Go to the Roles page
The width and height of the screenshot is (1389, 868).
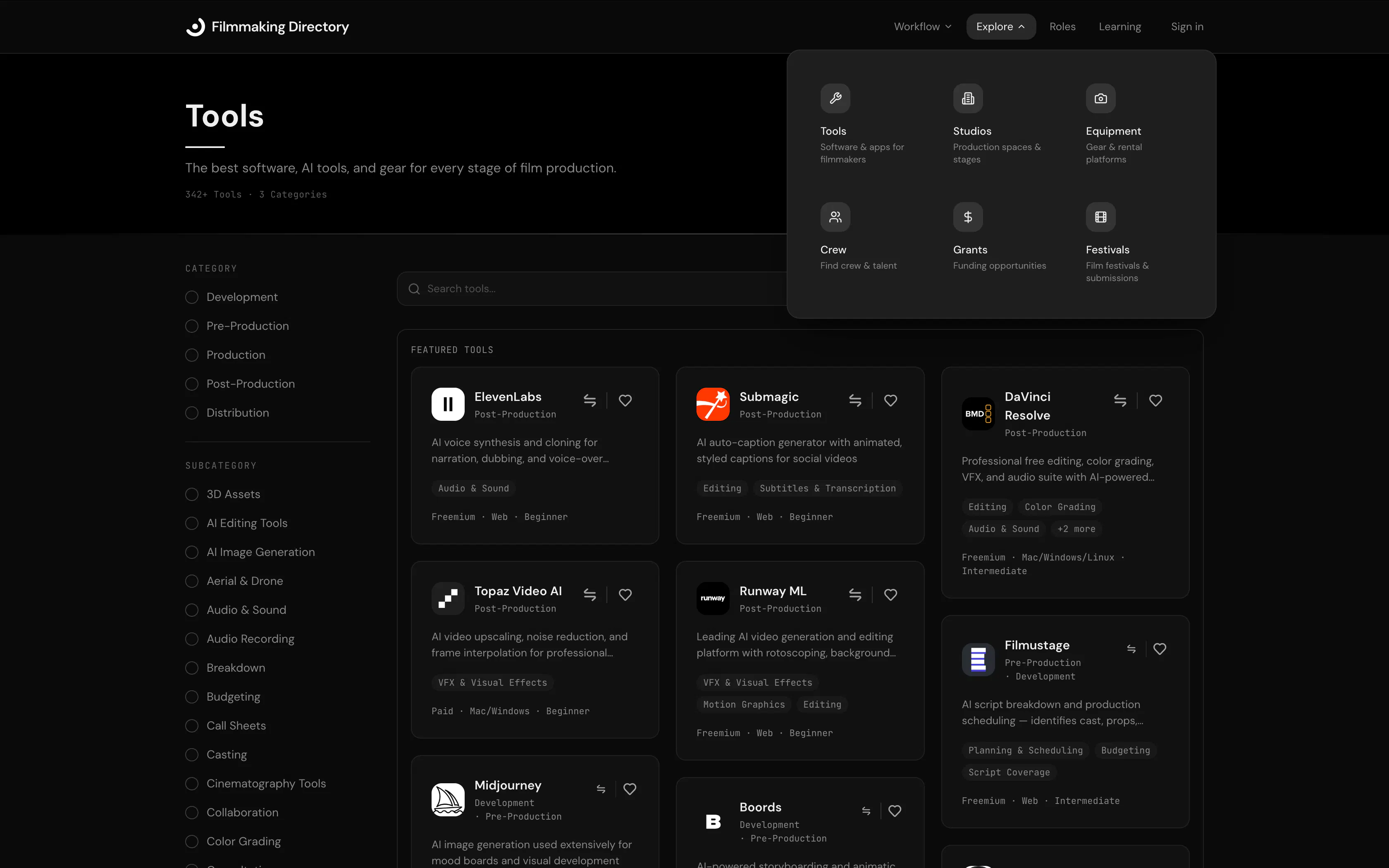(x=1062, y=26)
